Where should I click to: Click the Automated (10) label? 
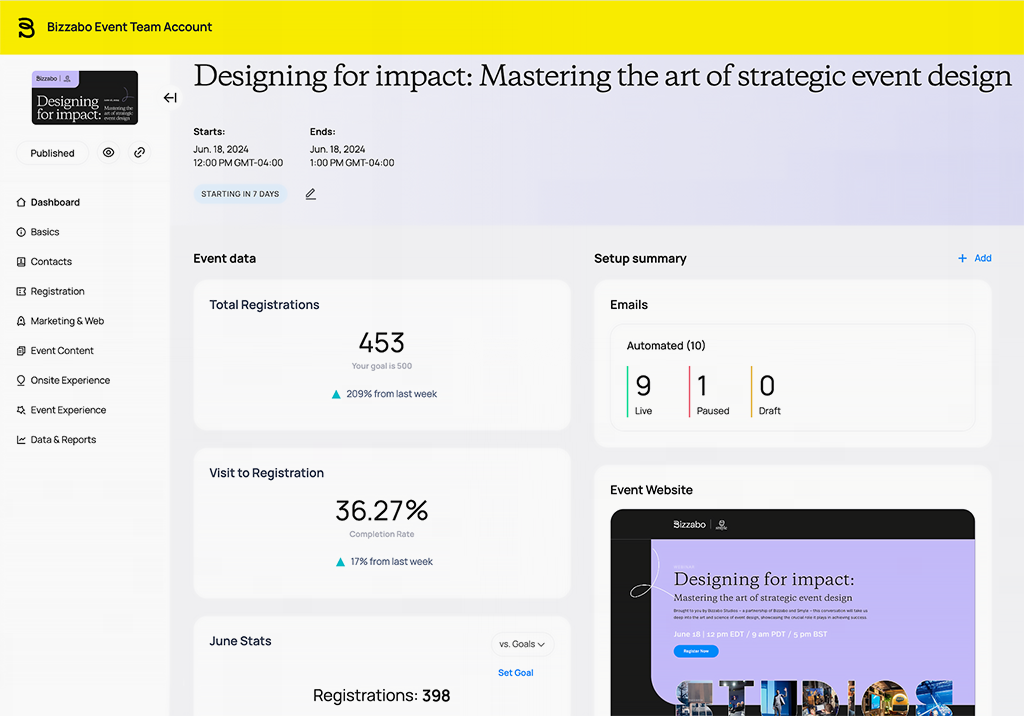tap(665, 346)
